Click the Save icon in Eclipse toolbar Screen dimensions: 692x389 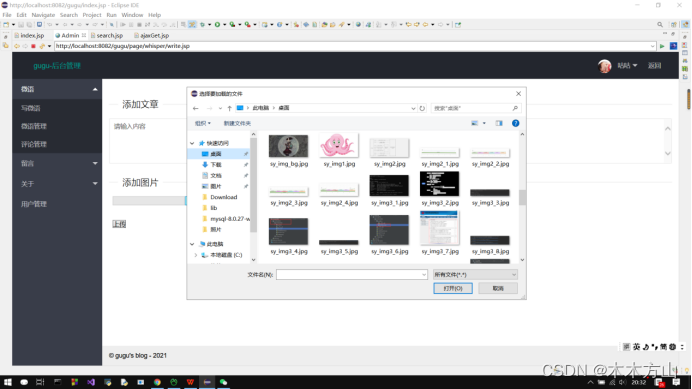21,25
